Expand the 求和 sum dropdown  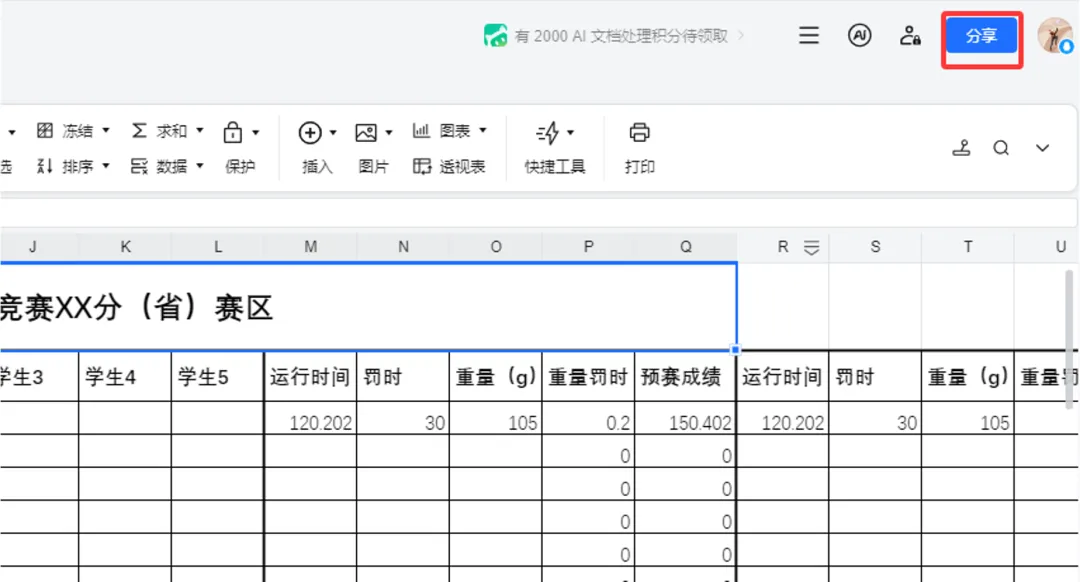coord(200,130)
